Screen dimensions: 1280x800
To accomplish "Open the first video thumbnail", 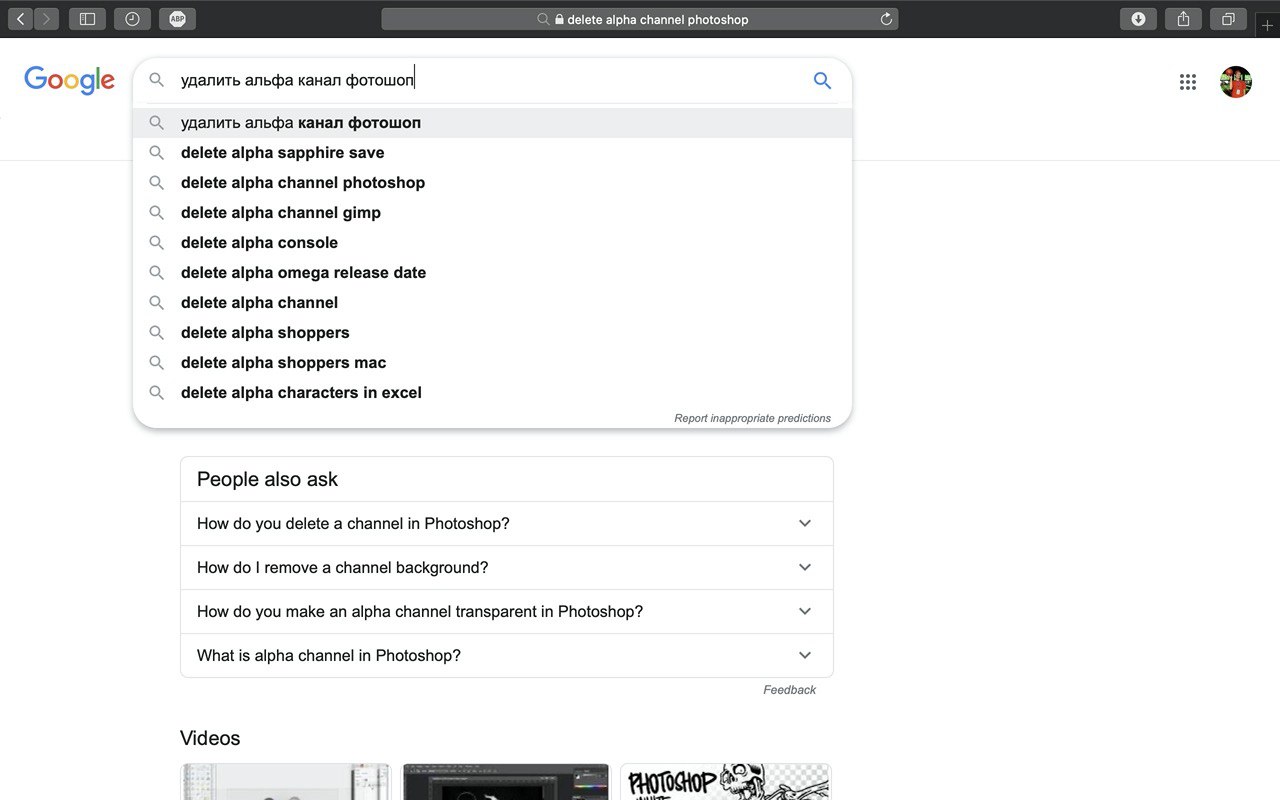I will click(285, 782).
